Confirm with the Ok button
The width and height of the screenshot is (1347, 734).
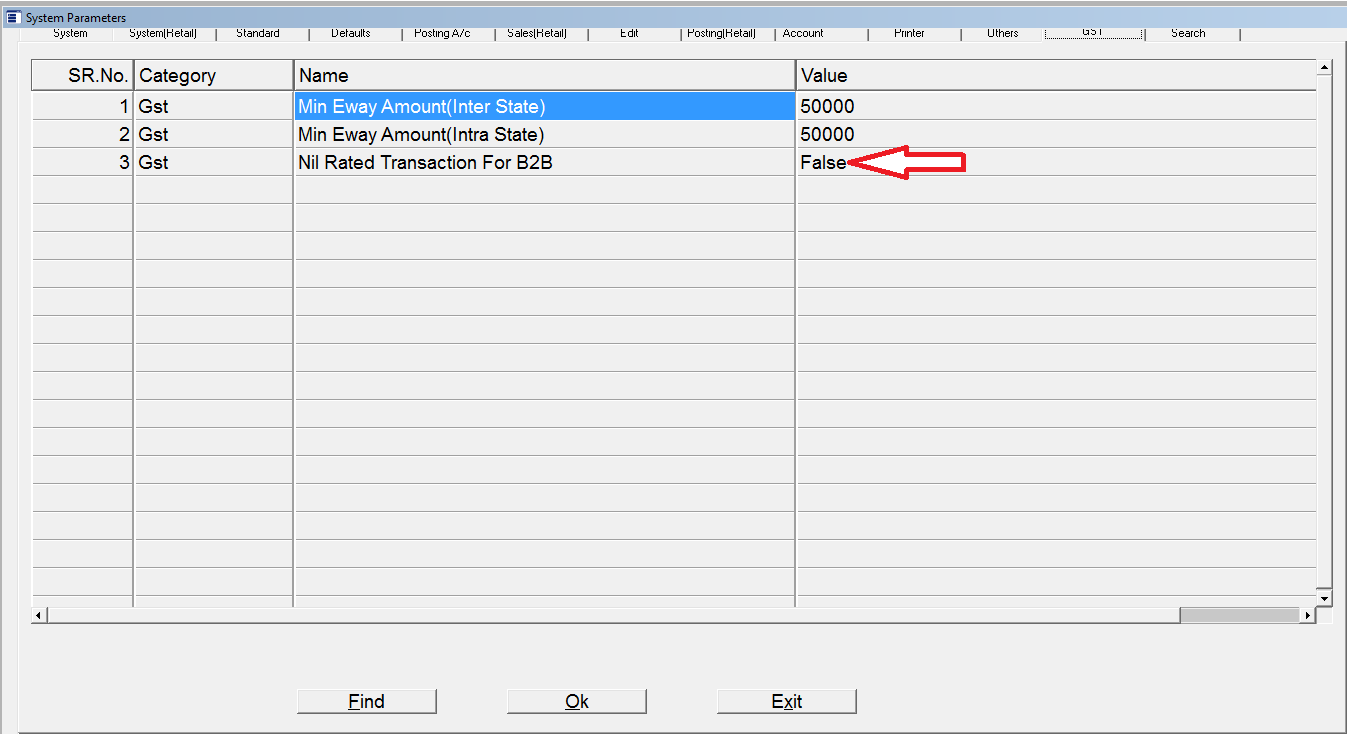[577, 701]
